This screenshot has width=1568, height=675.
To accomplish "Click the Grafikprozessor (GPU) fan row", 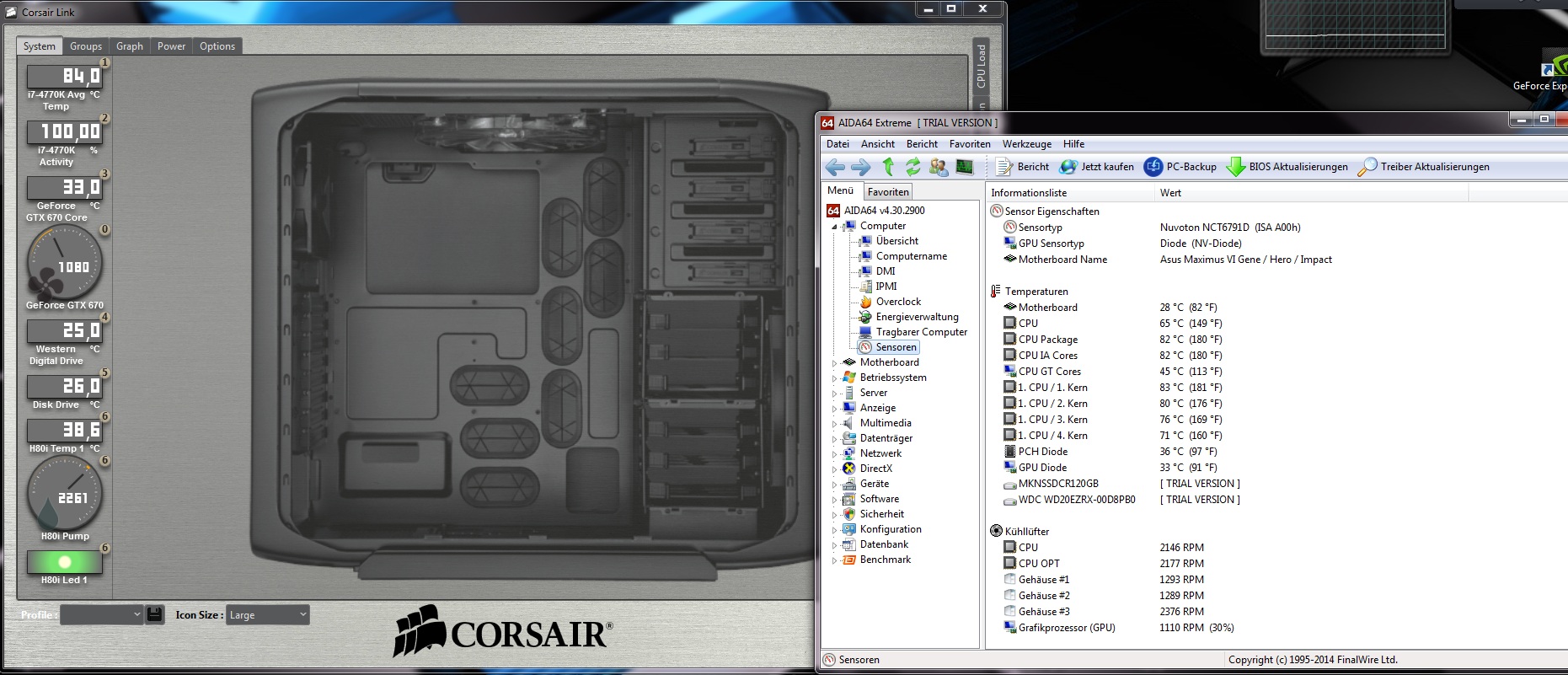I will pyautogui.click(x=1276, y=628).
